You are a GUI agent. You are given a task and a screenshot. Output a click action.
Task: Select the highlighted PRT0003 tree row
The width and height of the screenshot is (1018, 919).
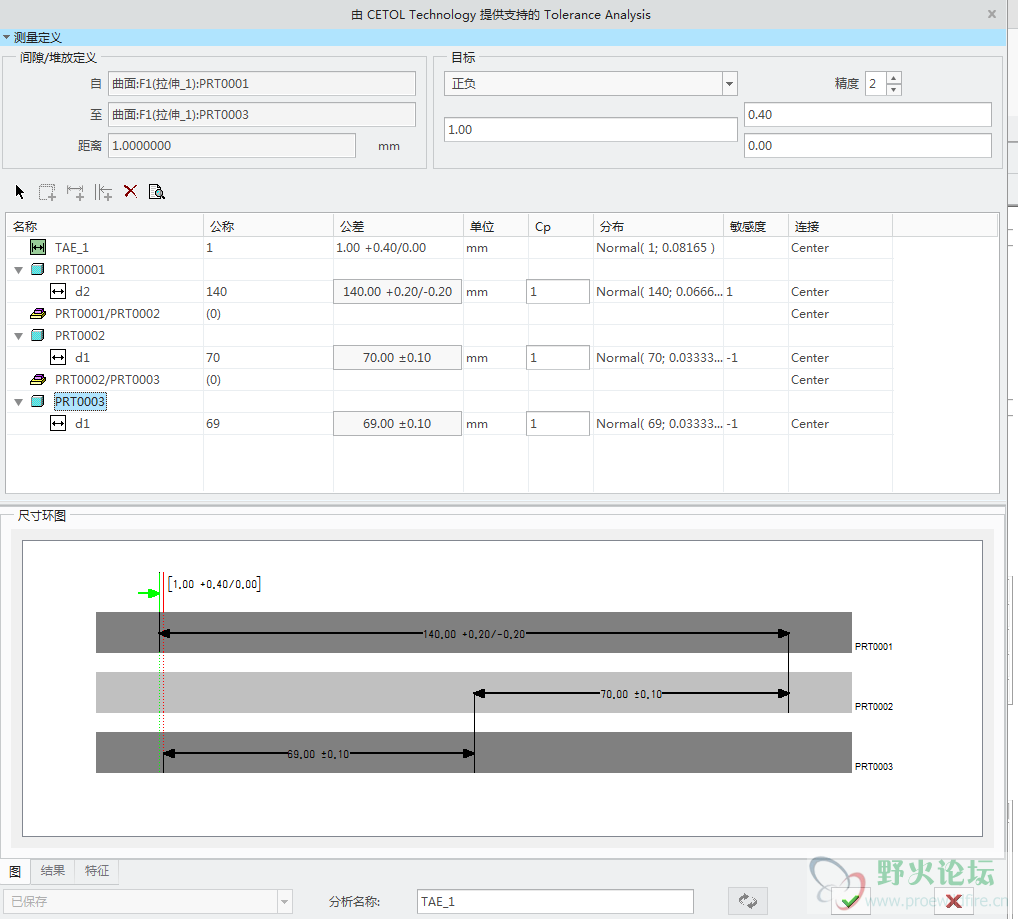449,401
